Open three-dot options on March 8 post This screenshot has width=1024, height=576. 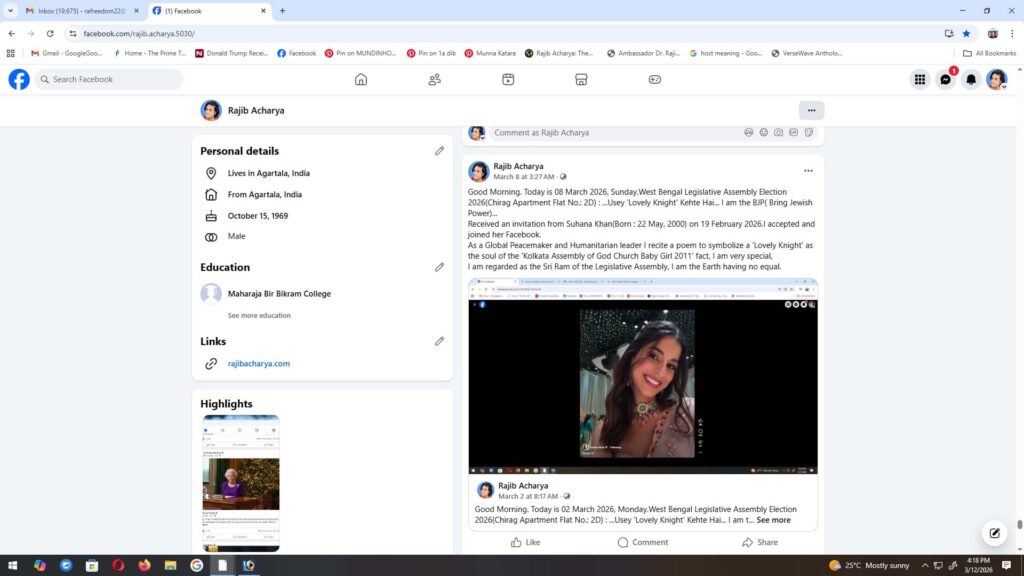808,171
